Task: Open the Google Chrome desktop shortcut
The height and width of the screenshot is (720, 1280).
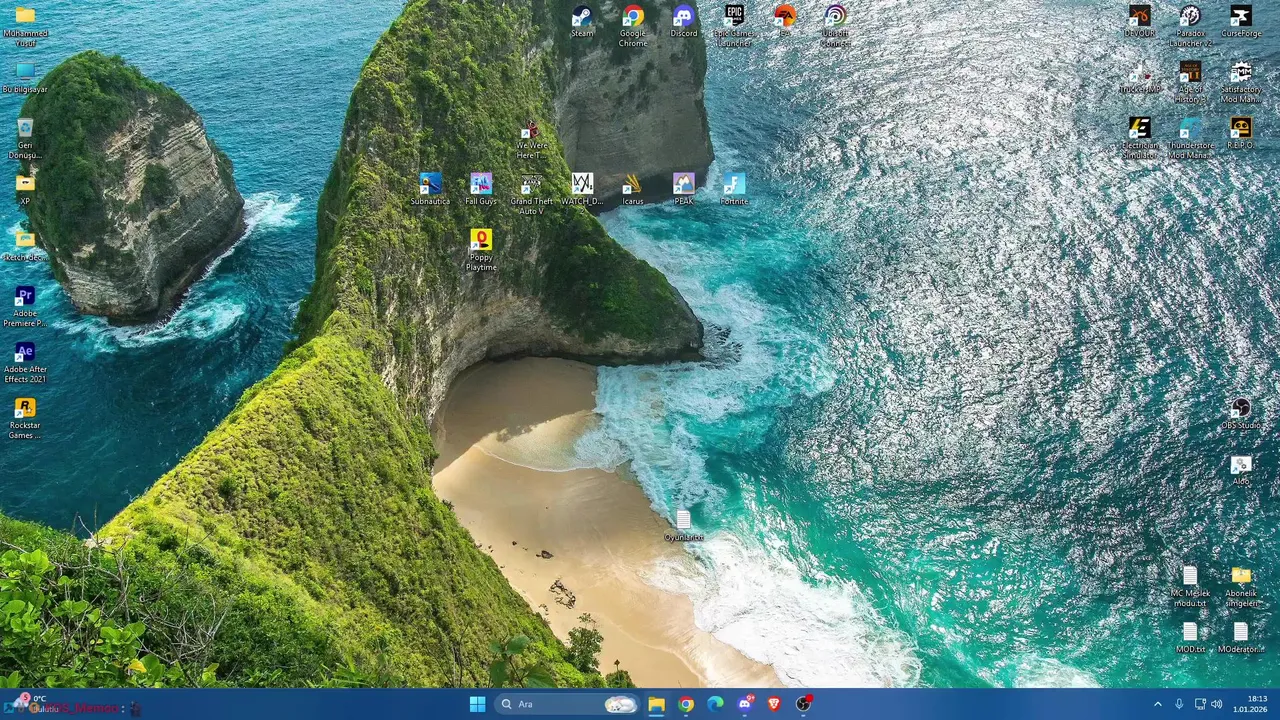Action: coord(633,26)
